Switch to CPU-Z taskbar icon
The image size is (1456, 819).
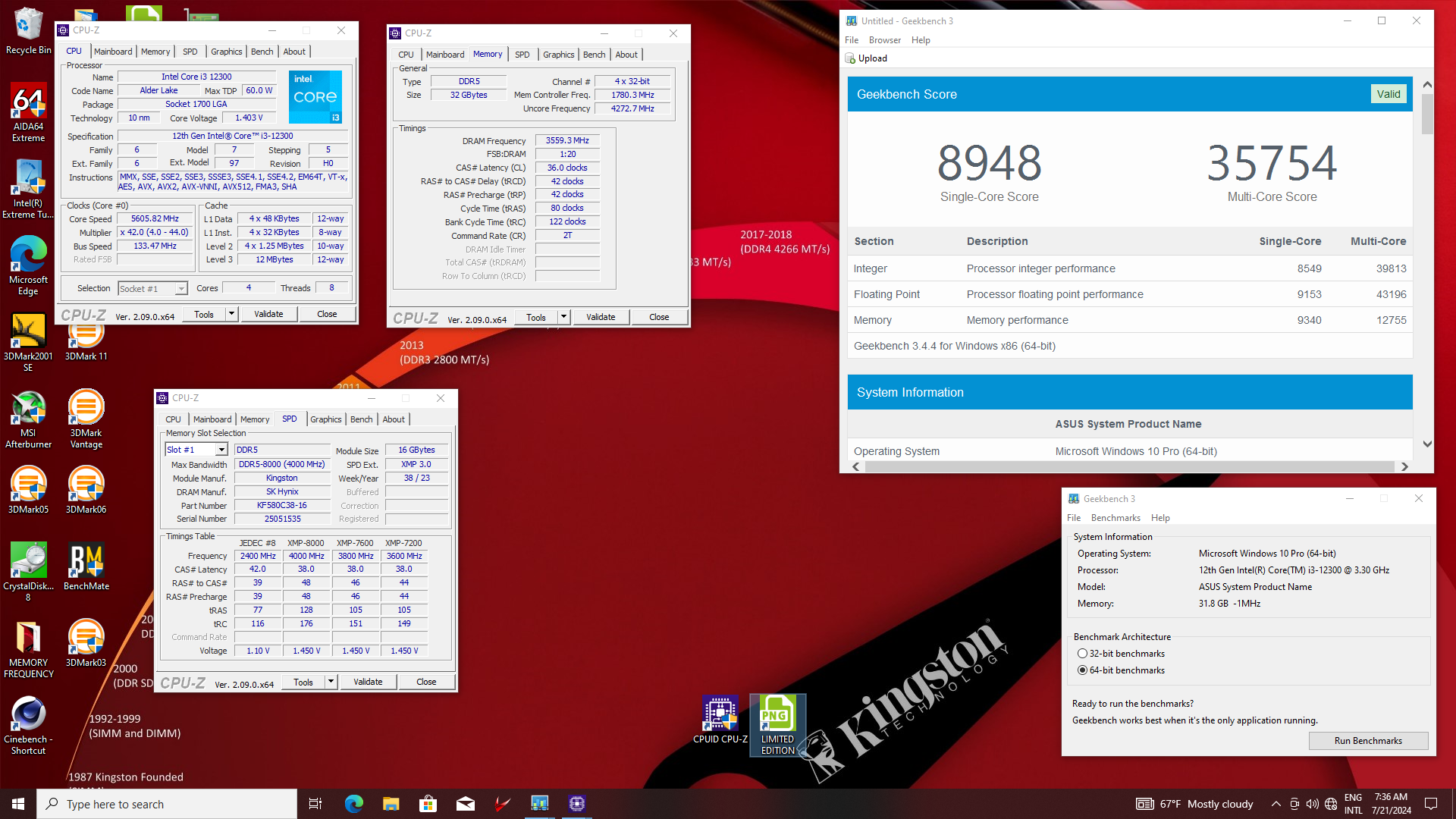click(576, 804)
